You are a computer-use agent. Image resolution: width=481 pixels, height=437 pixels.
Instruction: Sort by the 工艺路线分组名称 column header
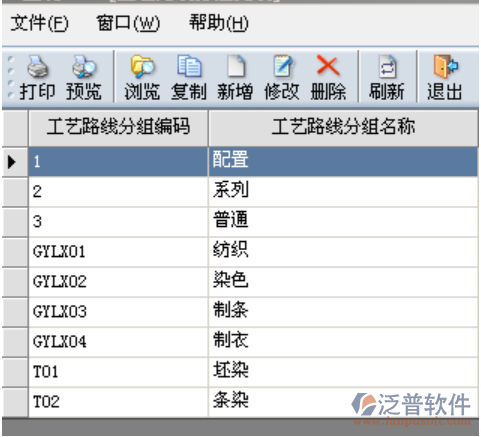pyautogui.click(x=343, y=128)
